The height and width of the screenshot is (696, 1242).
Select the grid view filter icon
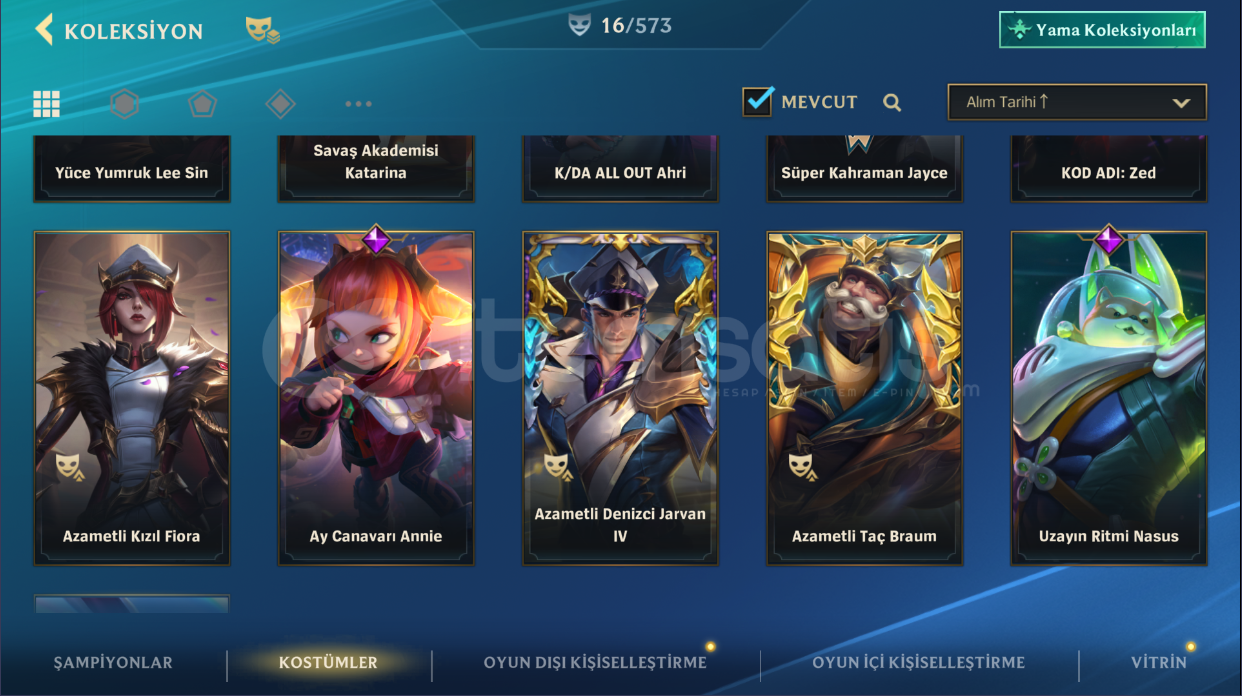(46, 103)
